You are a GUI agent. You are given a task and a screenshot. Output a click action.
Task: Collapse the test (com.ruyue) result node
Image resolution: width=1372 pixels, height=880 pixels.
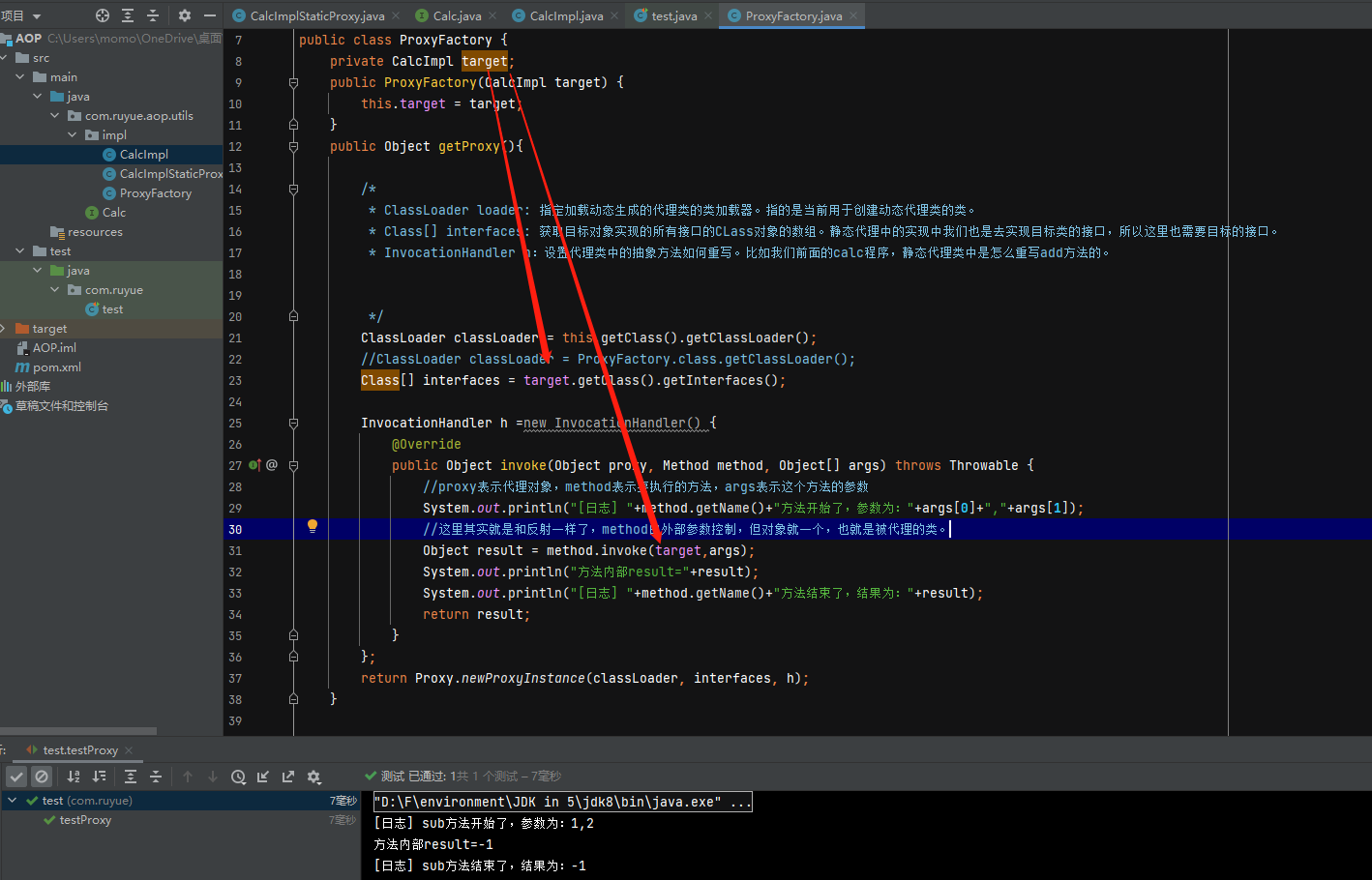(12, 801)
